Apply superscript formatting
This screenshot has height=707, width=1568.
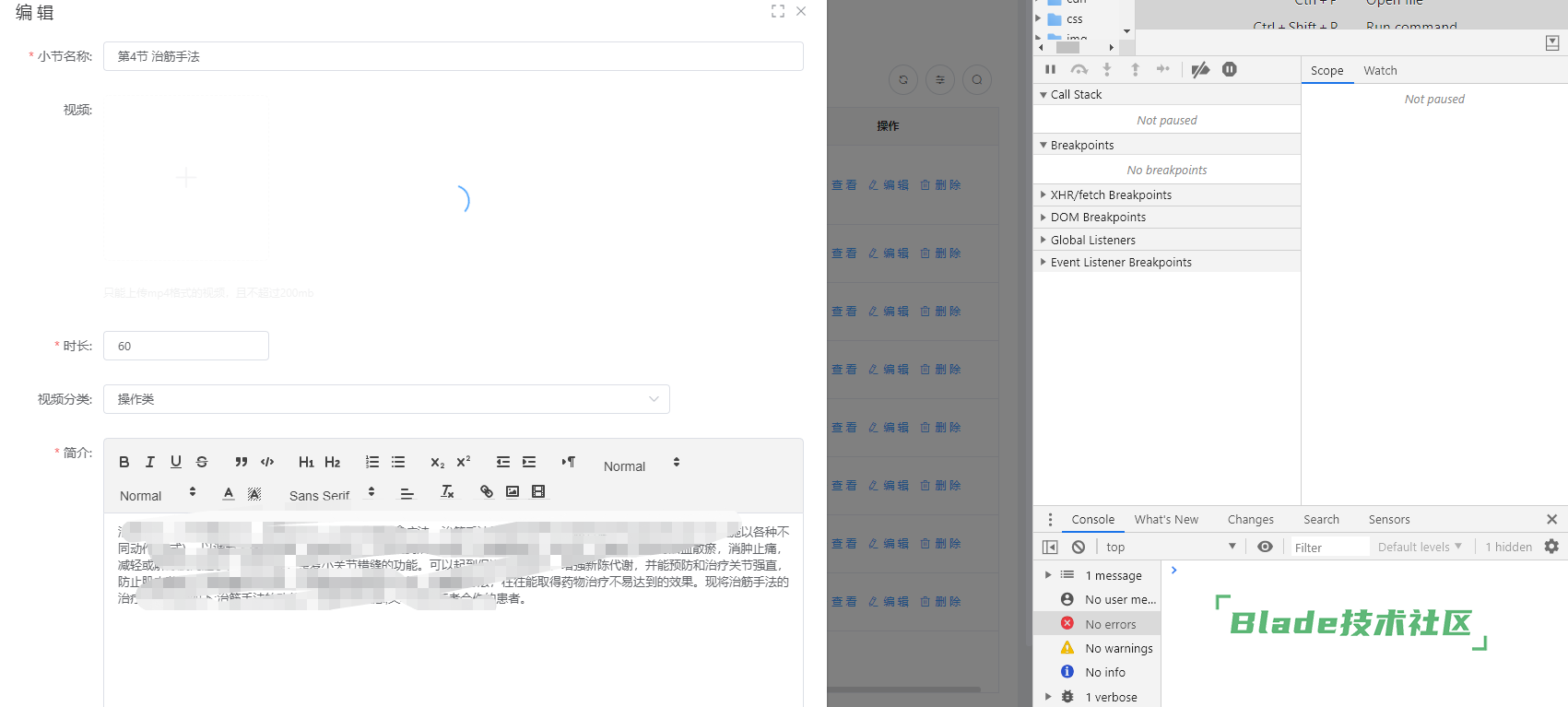pyautogui.click(x=464, y=462)
